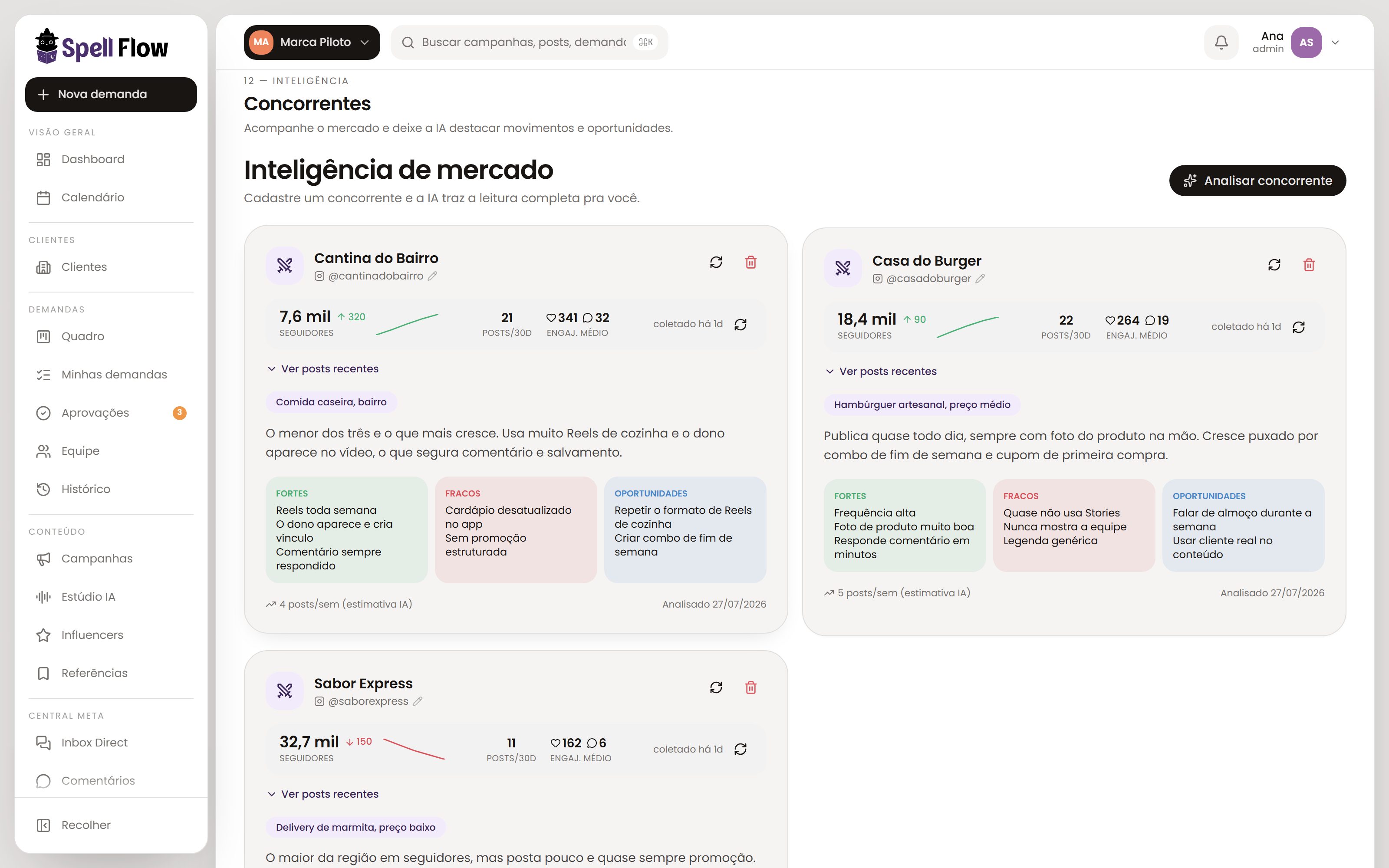Click the AS user avatar
Viewport: 1389px width, 868px height.
click(1306, 43)
